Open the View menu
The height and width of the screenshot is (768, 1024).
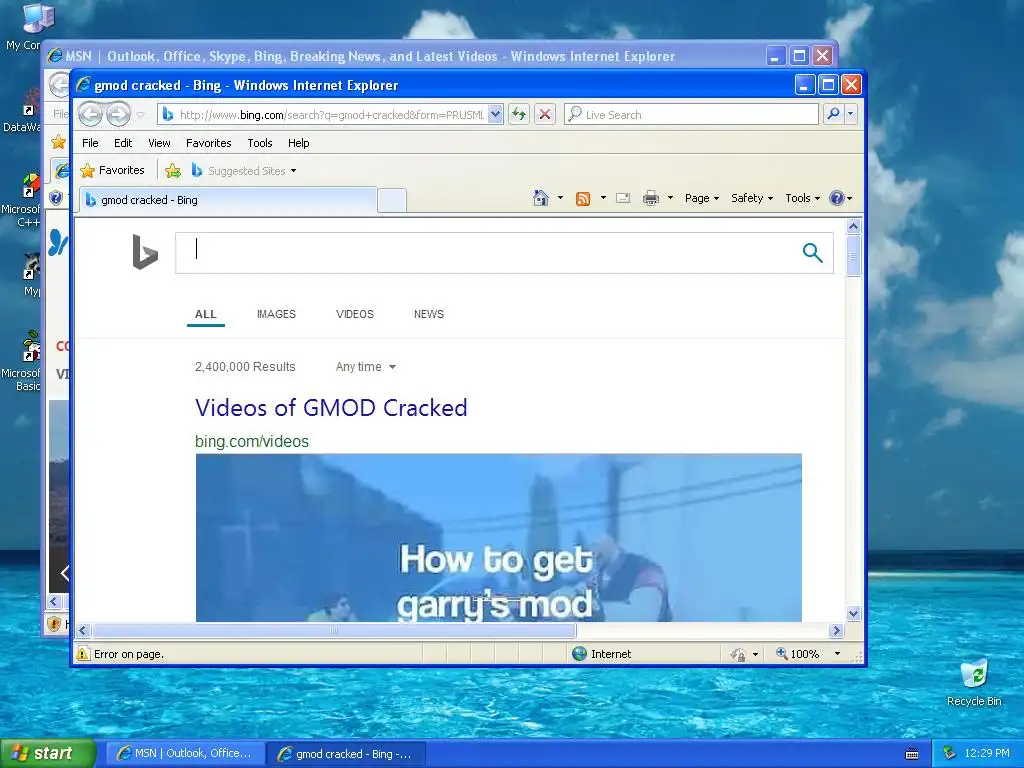159,143
